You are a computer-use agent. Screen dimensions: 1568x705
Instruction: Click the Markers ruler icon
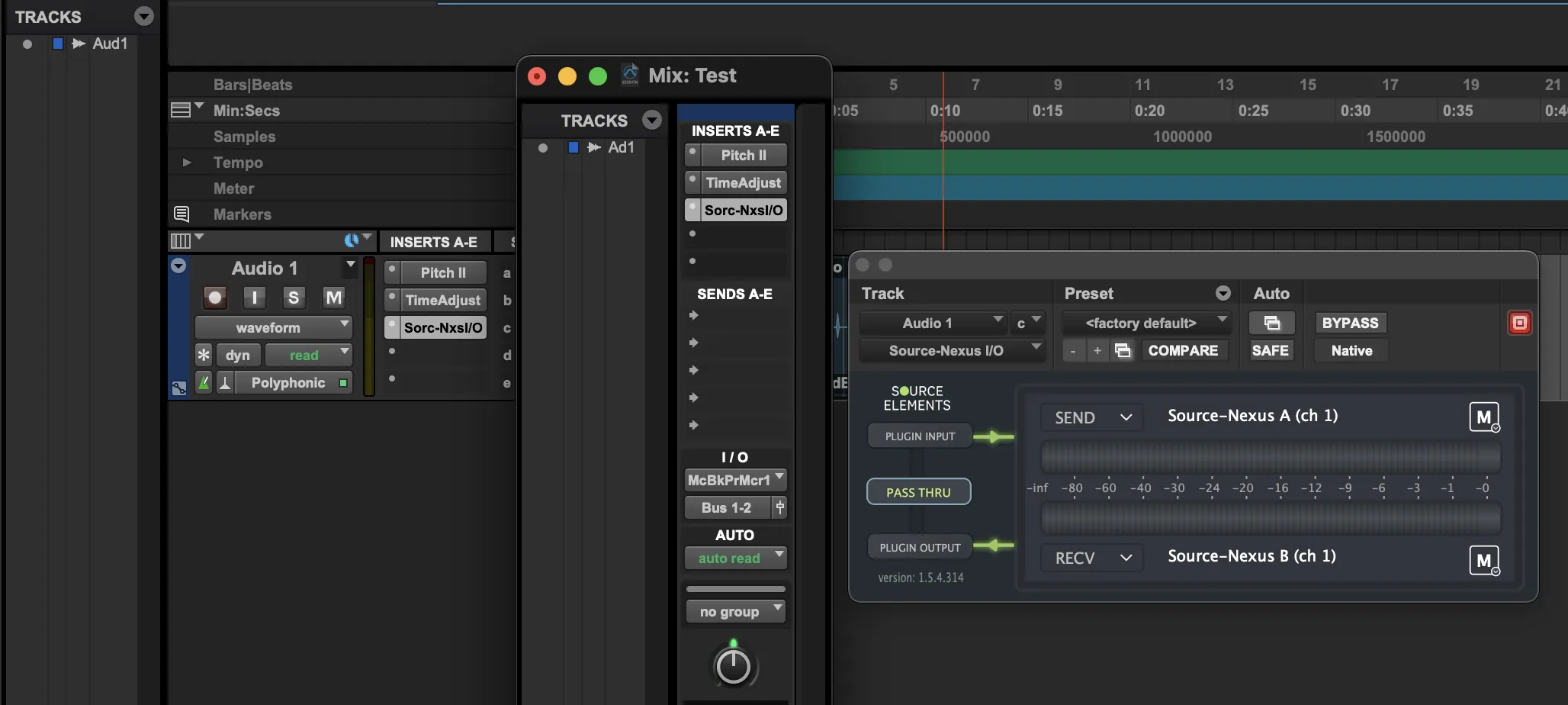(x=182, y=214)
